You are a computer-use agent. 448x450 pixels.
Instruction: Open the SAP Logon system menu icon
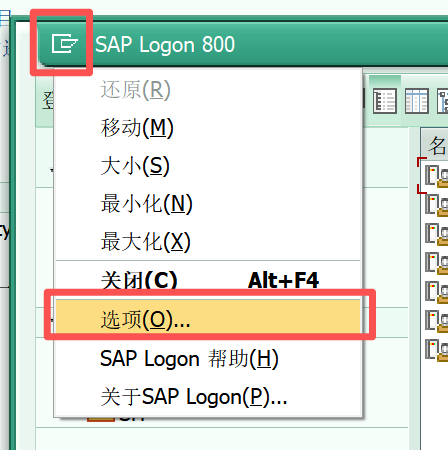(x=64, y=44)
